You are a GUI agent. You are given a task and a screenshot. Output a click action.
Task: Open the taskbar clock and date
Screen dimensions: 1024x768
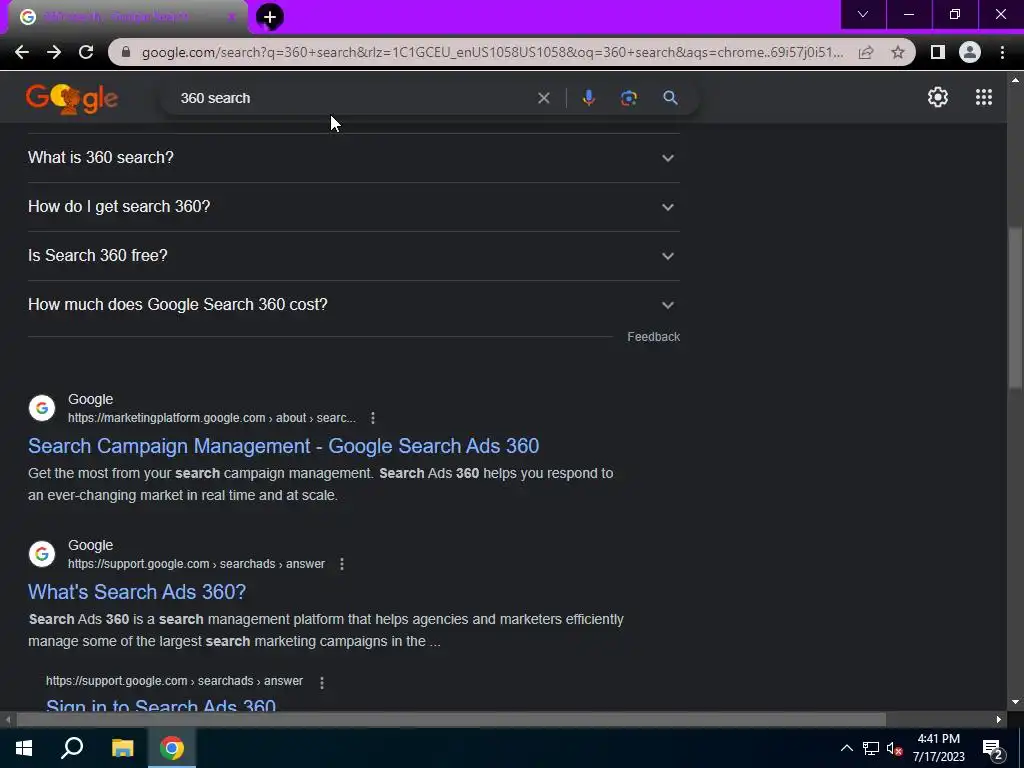point(938,748)
